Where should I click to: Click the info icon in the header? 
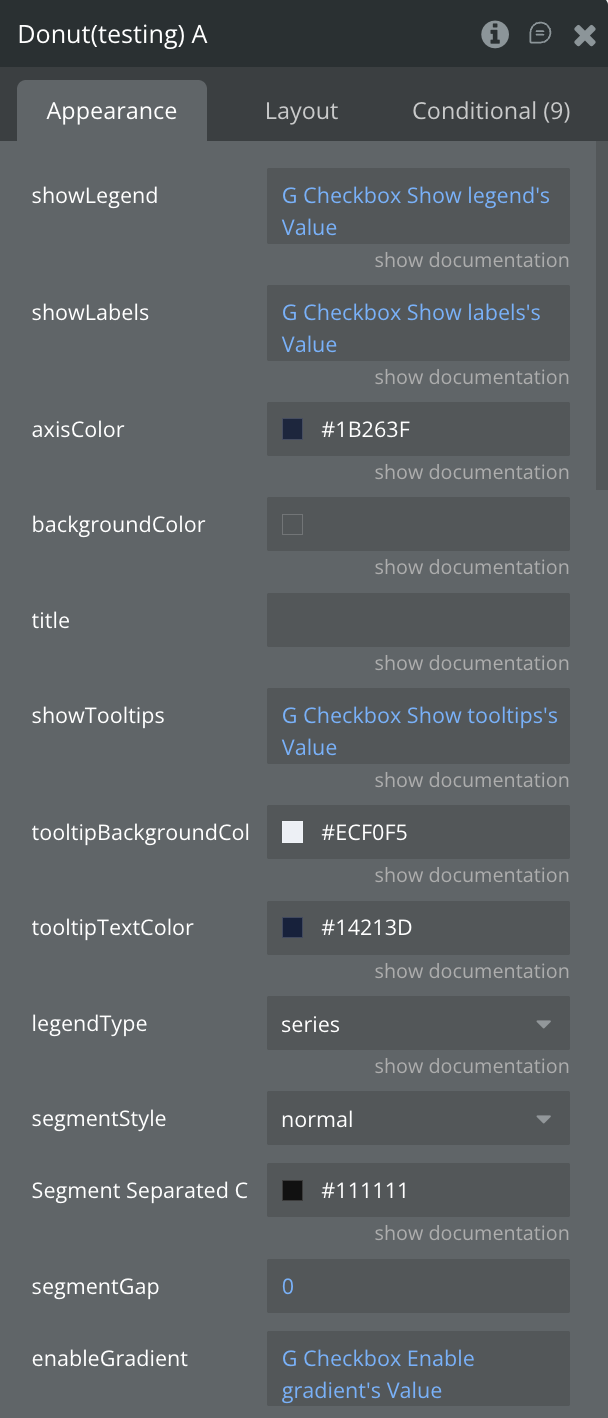pos(494,35)
